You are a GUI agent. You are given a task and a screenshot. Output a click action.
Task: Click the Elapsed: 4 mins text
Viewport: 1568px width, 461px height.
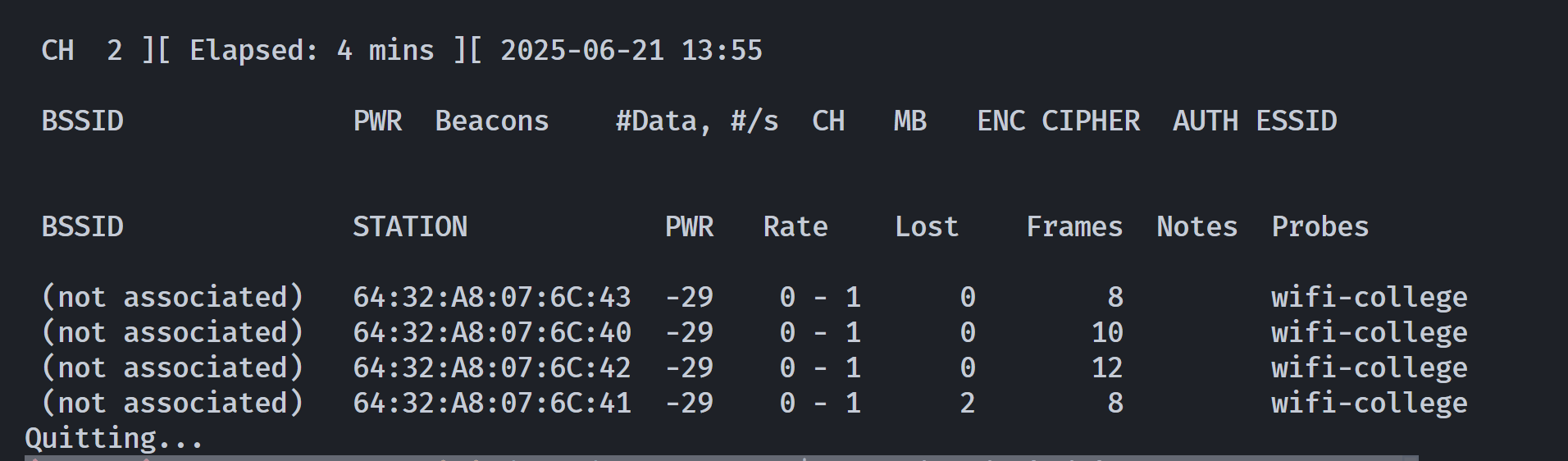[x=312, y=51]
